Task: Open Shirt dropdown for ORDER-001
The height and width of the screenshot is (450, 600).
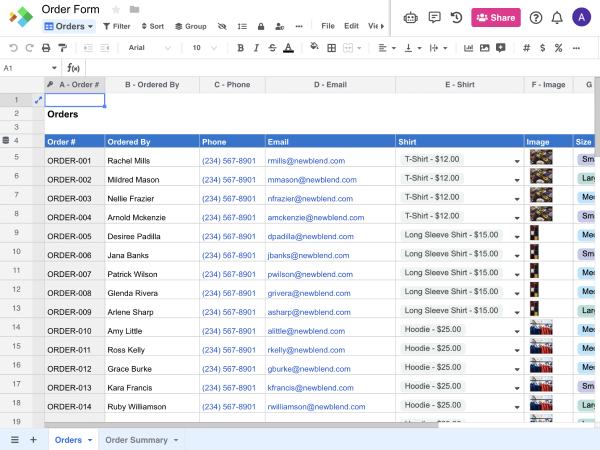Action: pyautogui.click(x=517, y=160)
